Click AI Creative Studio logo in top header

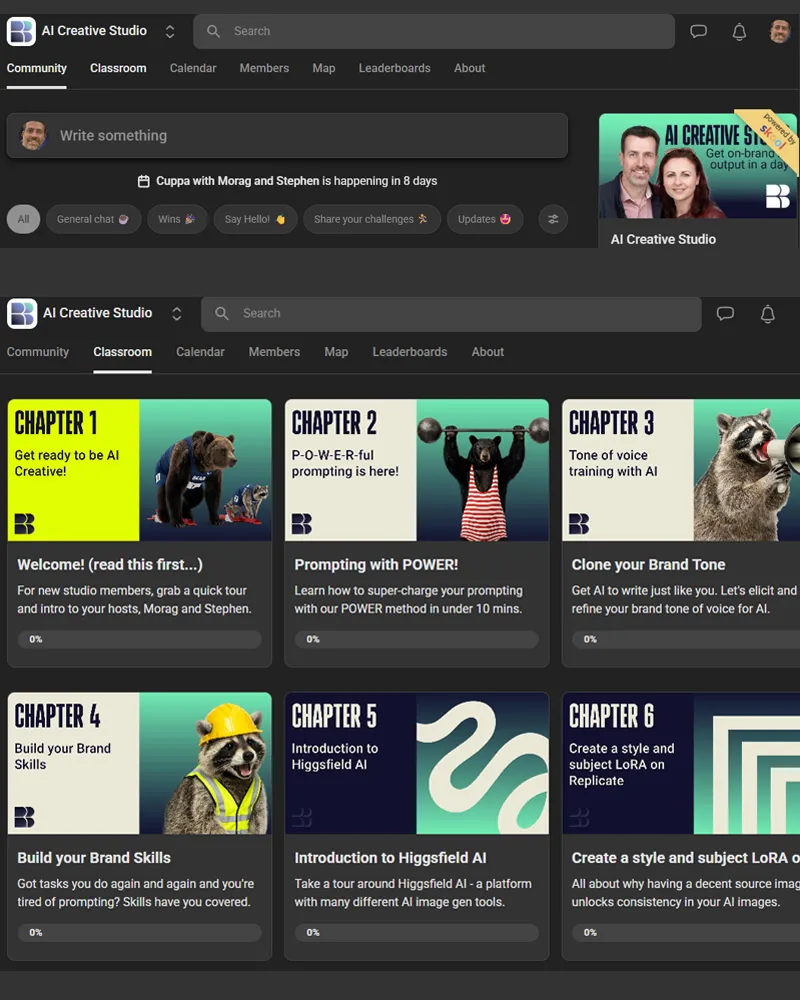[21, 31]
